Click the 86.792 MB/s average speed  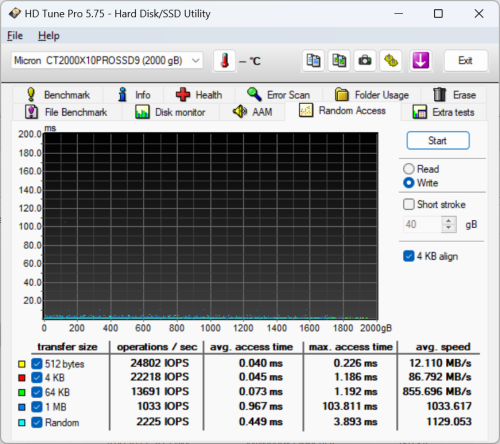440,377
